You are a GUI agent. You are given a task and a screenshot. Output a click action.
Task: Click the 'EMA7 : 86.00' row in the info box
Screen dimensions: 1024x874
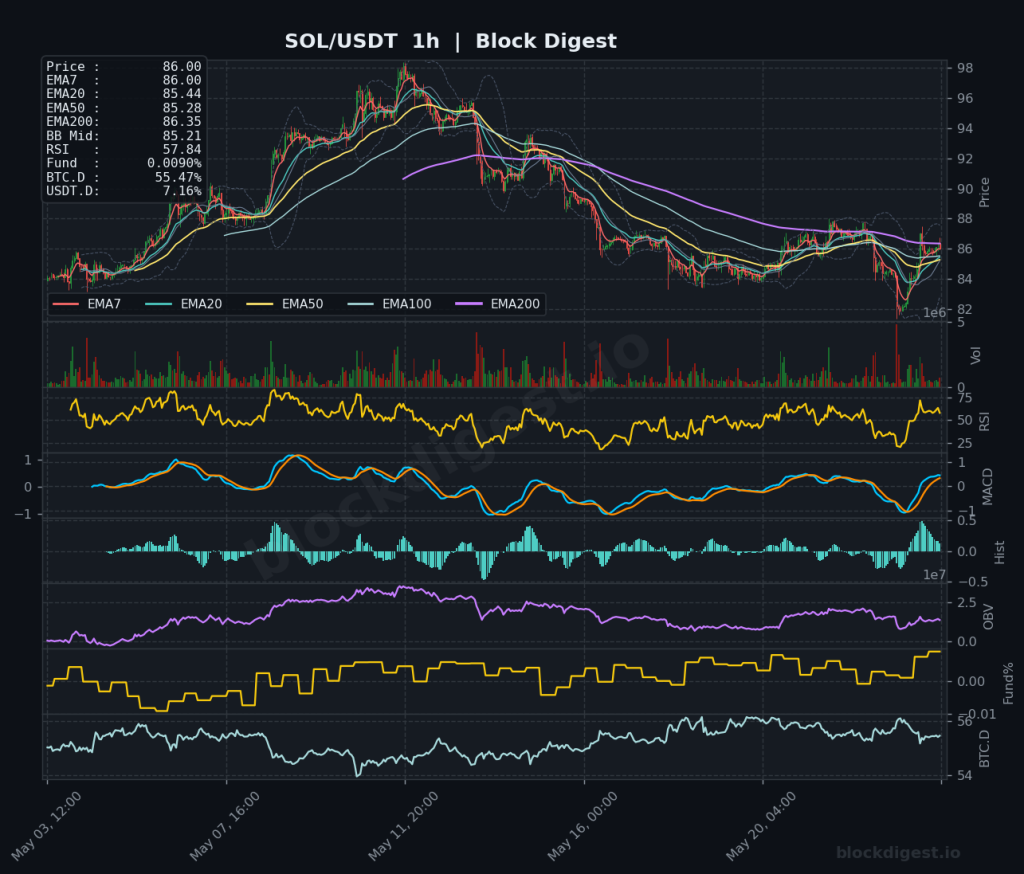tap(123, 80)
